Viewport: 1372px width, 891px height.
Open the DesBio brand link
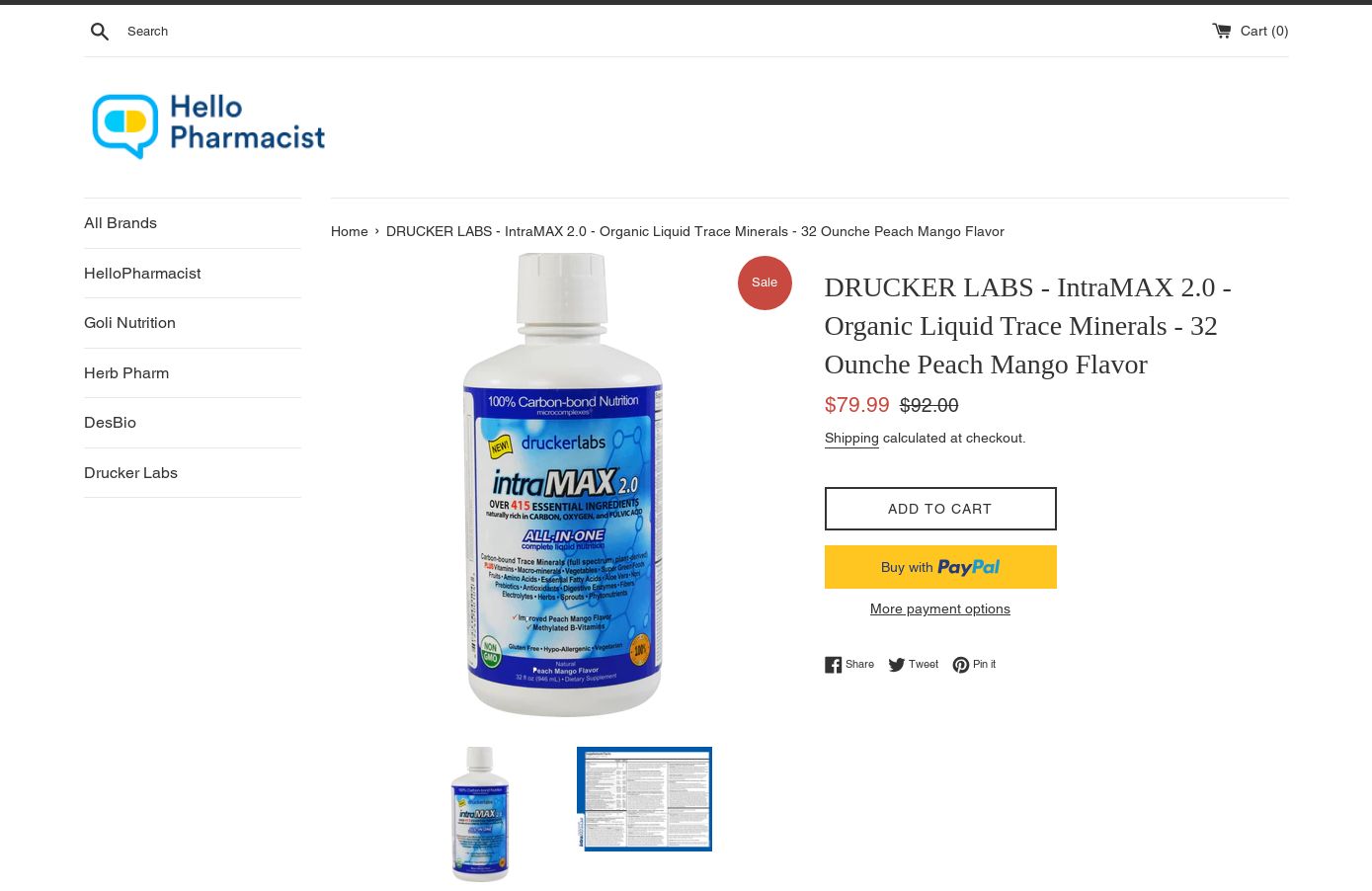[x=110, y=423]
